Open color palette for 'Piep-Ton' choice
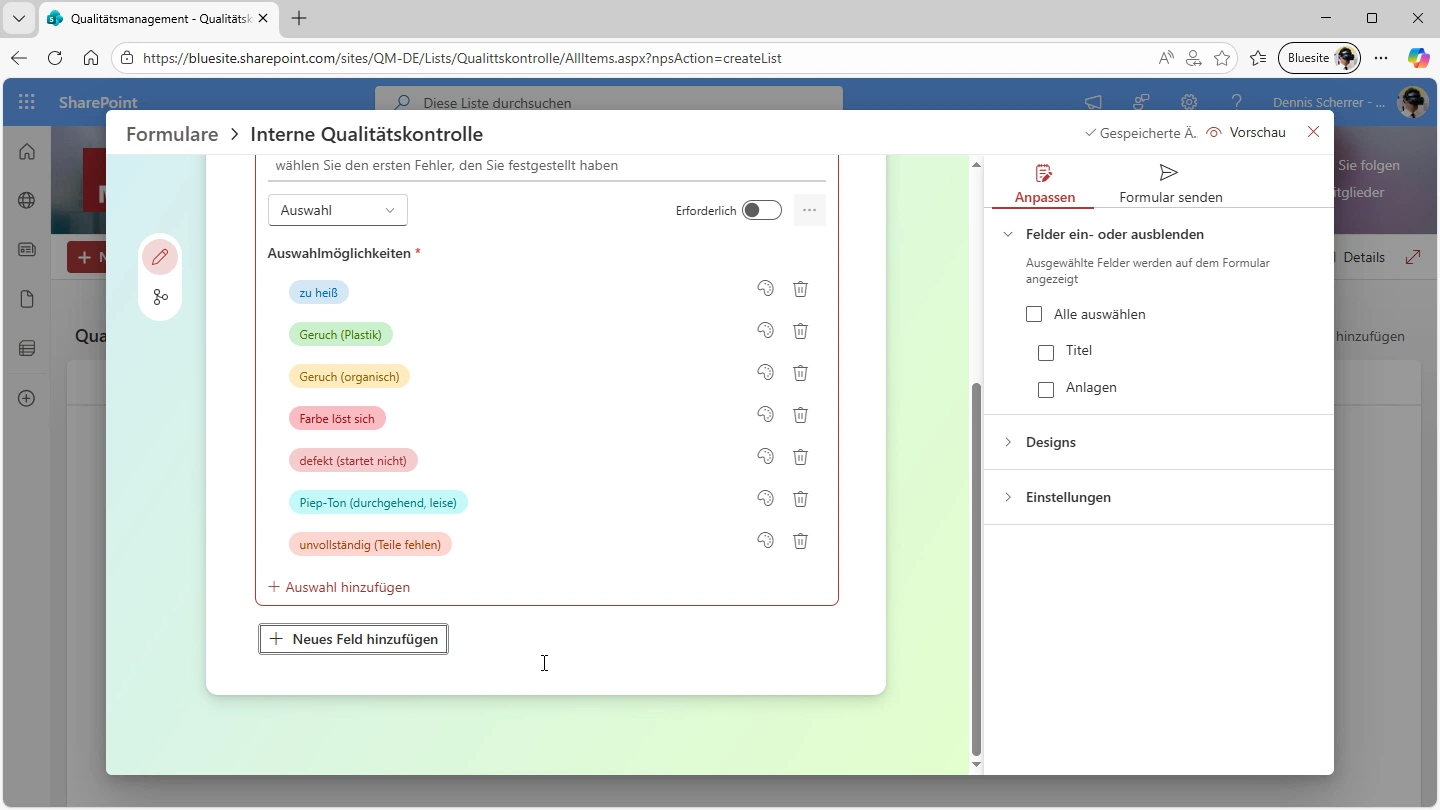 click(x=765, y=499)
